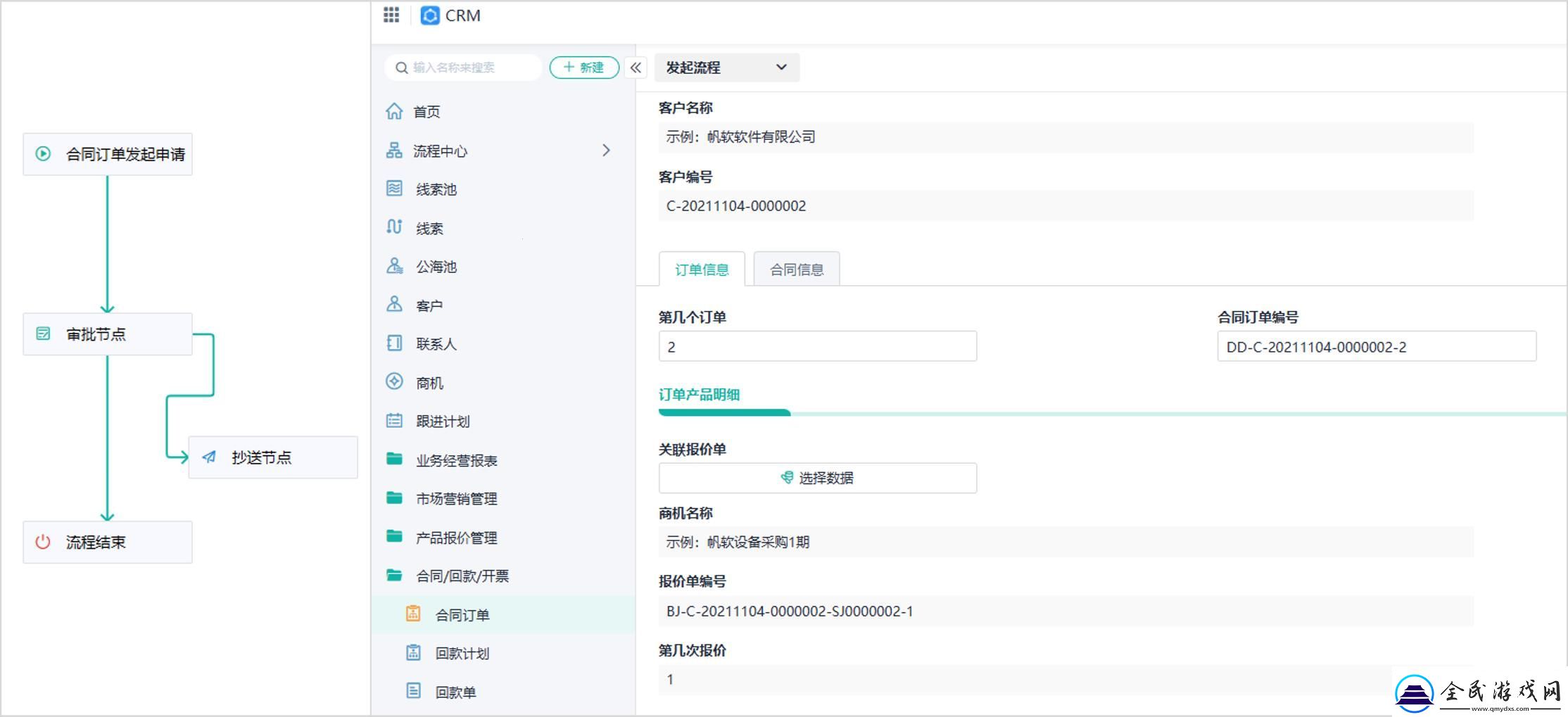Click the 业务经营报表 folder icon
Screen dimensions: 1568x717
(x=394, y=459)
